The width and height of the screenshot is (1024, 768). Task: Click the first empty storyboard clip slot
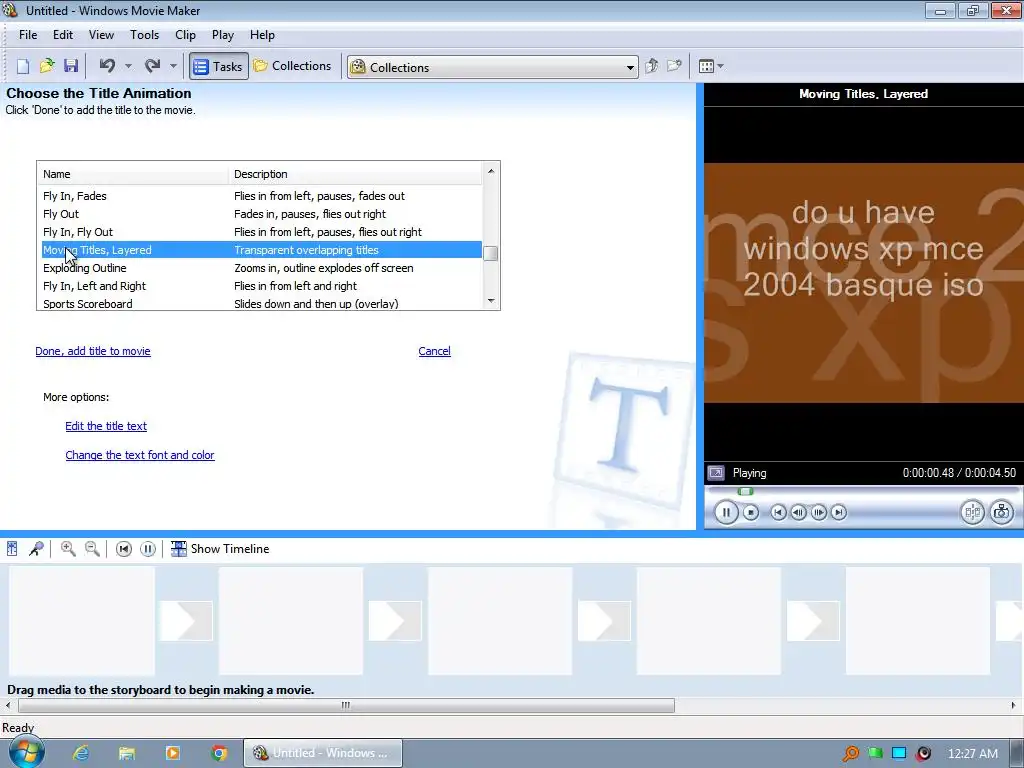pyautogui.click(x=82, y=621)
